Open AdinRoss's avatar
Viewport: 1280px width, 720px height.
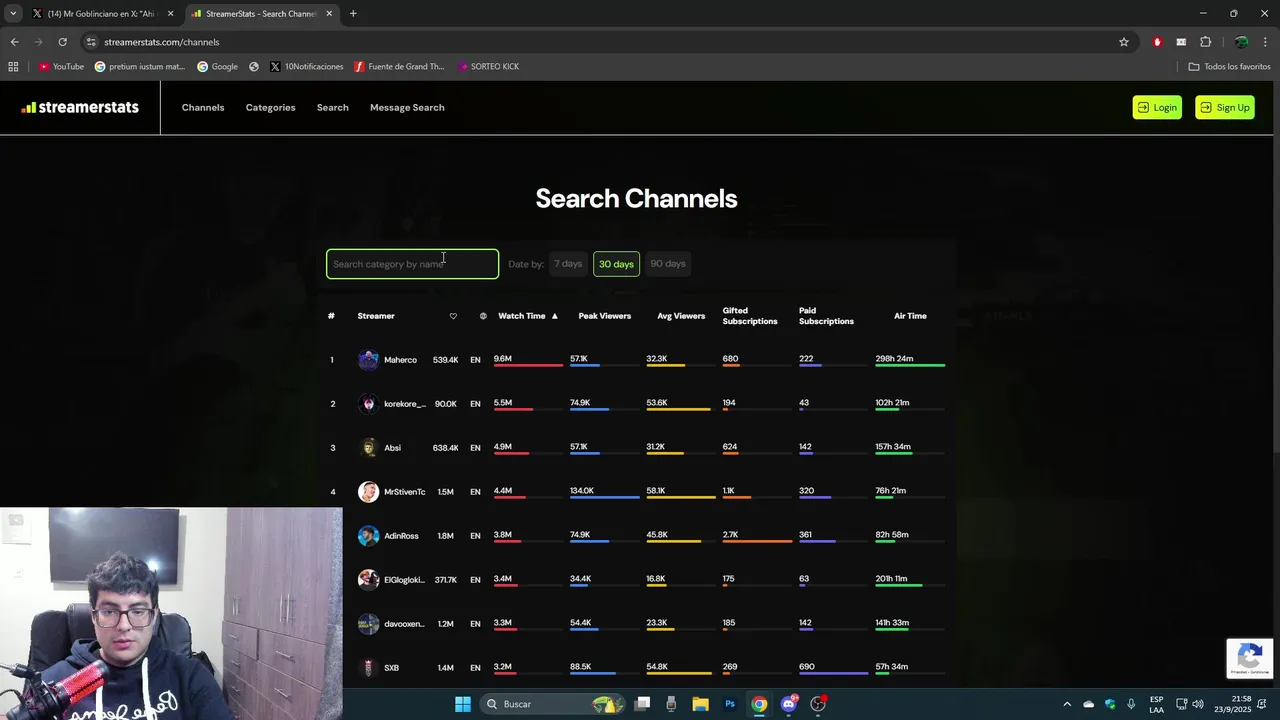coord(369,536)
